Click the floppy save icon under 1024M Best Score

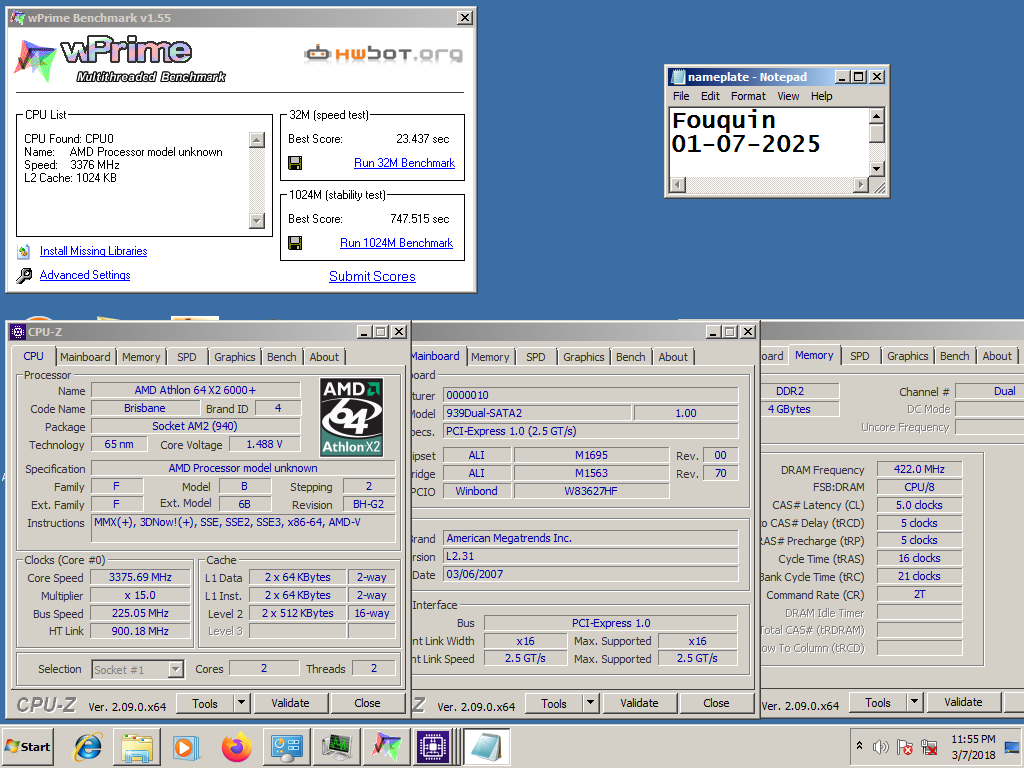(x=295, y=243)
